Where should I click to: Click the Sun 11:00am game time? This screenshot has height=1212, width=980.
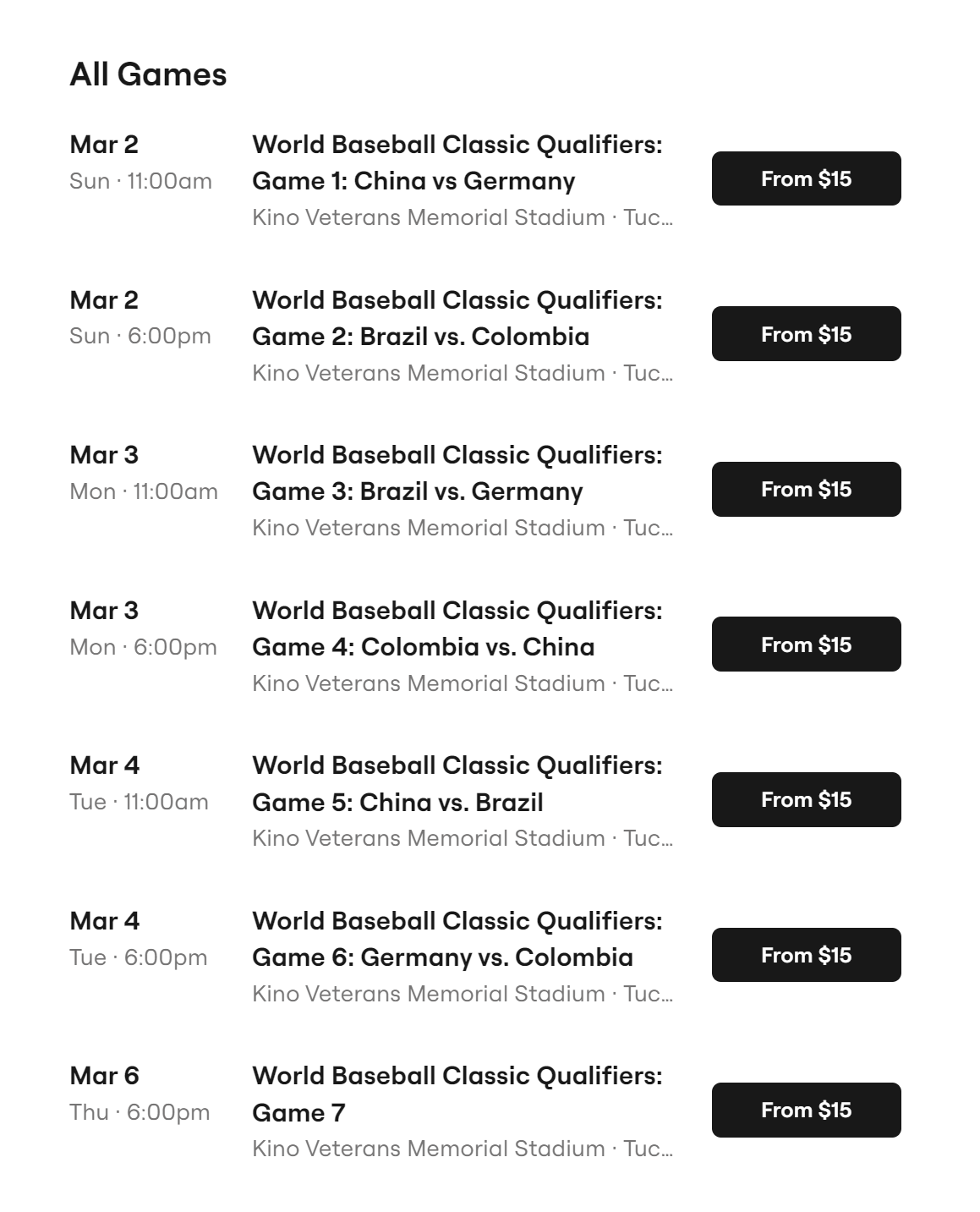[140, 181]
